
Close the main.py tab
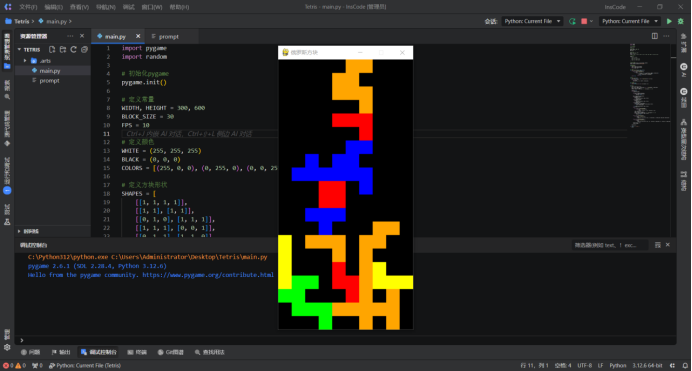pos(138,36)
